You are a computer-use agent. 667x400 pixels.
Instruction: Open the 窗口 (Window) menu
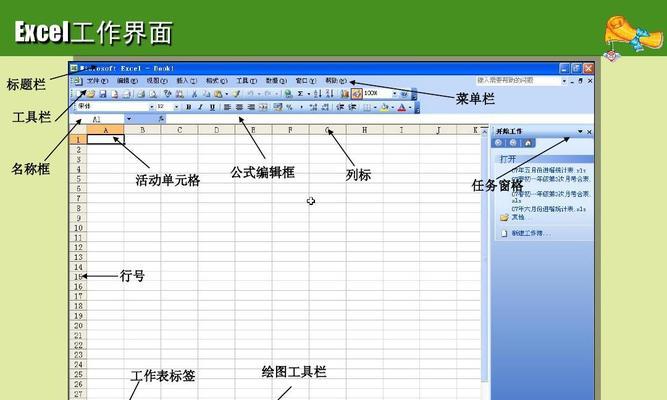click(x=306, y=80)
